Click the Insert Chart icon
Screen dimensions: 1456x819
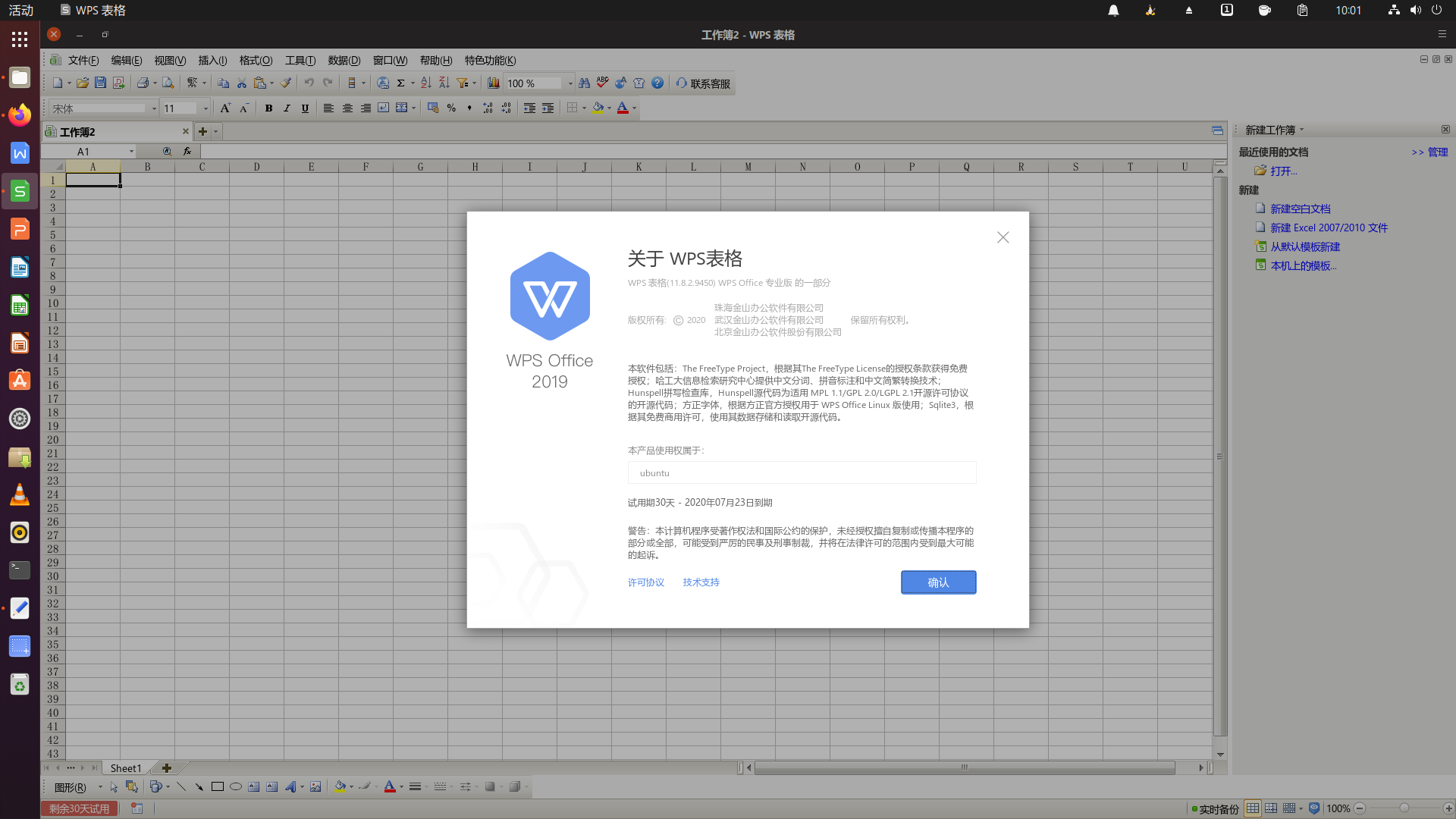point(494,83)
